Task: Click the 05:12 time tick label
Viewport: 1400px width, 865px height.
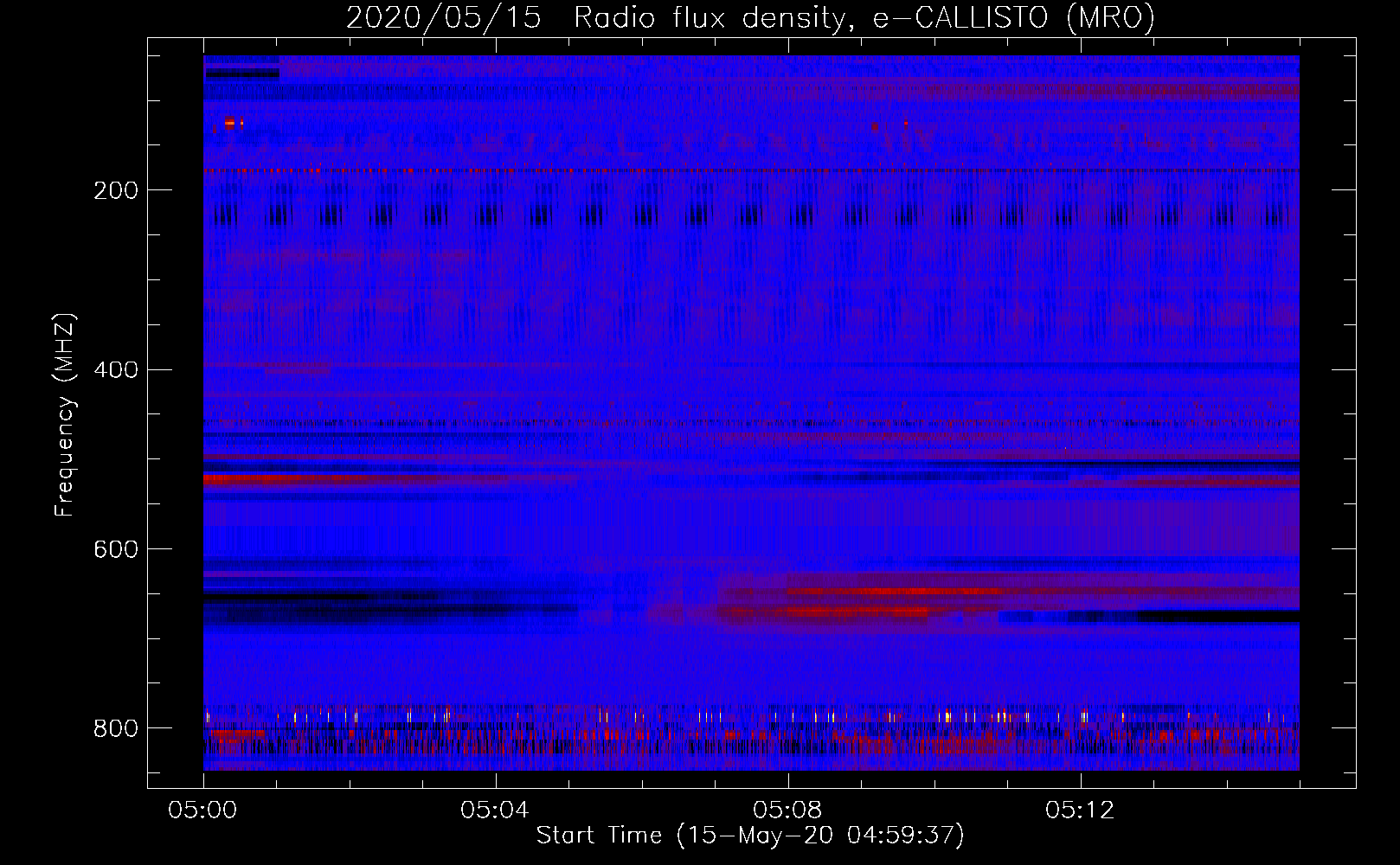Action: pos(1080,811)
